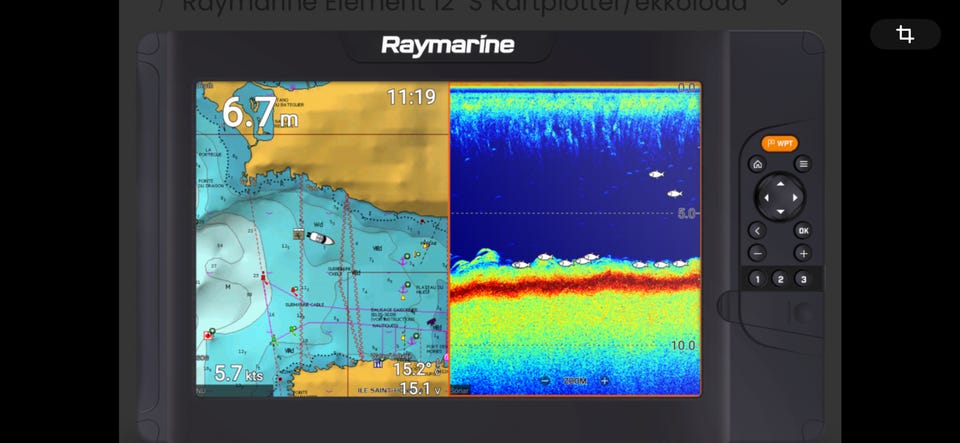Click the right arrow on the directional pad
The height and width of the screenshot is (443, 960).
(x=795, y=198)
